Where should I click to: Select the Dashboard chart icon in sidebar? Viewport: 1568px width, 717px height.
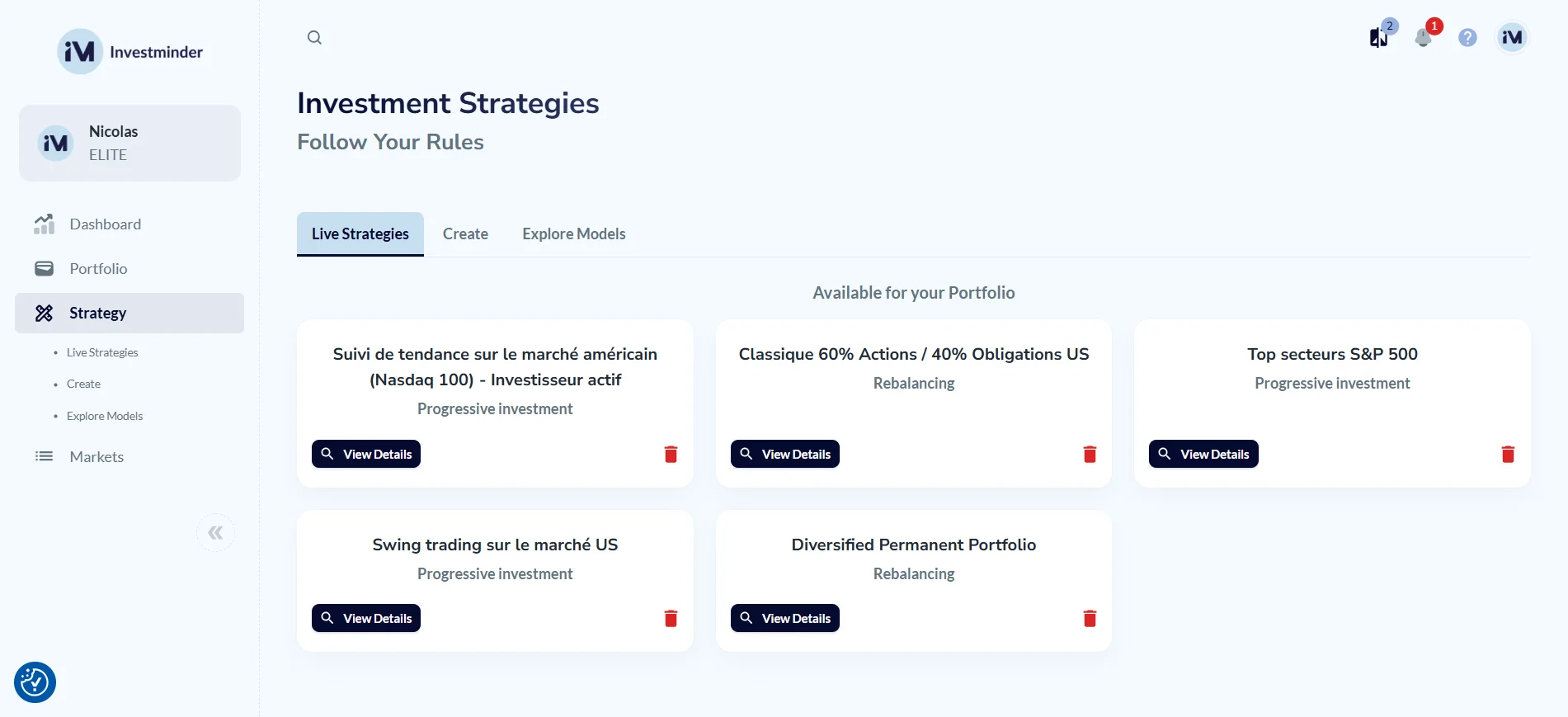pos(45,224)
